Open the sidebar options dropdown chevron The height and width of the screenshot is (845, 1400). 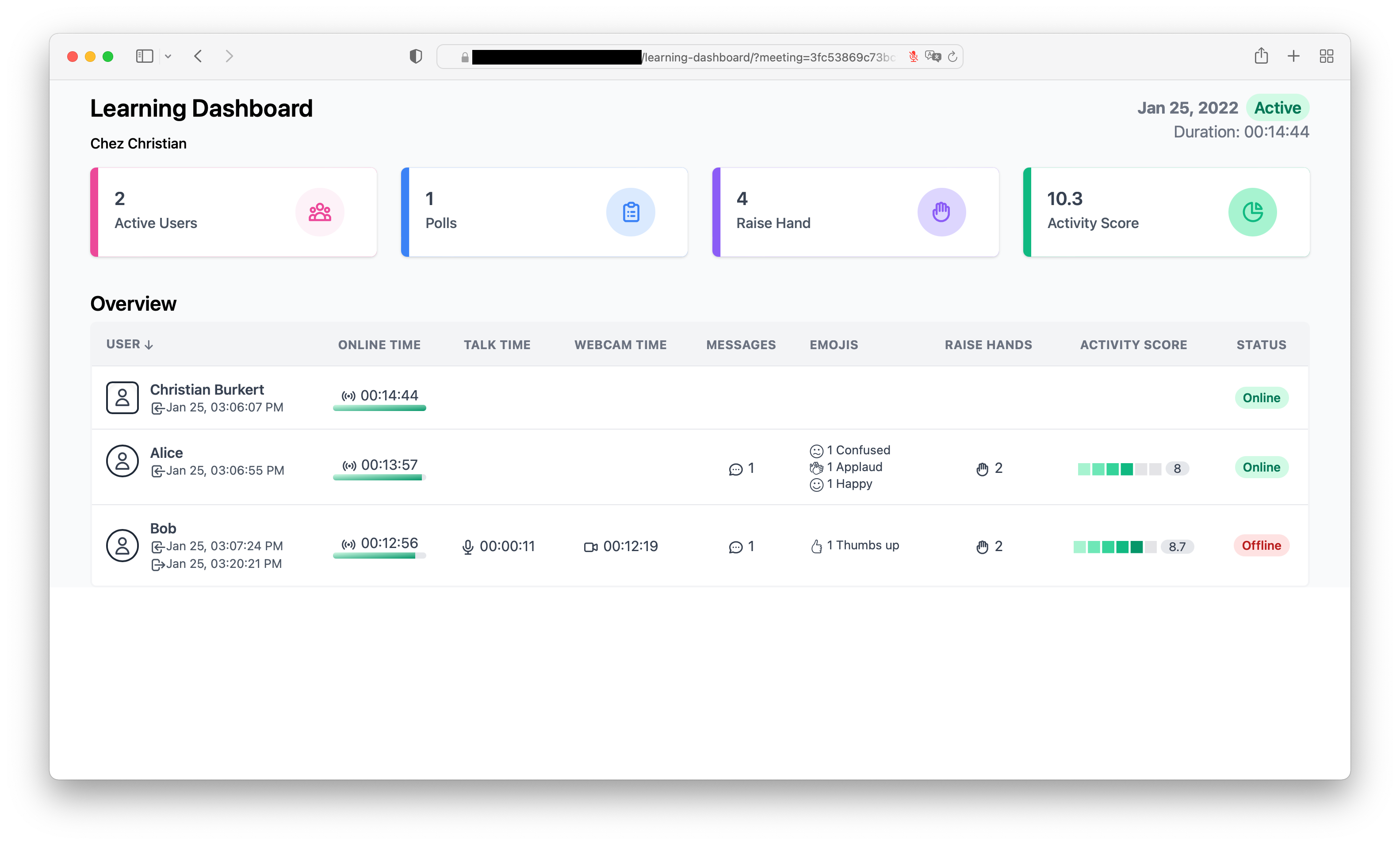point(168,56)
